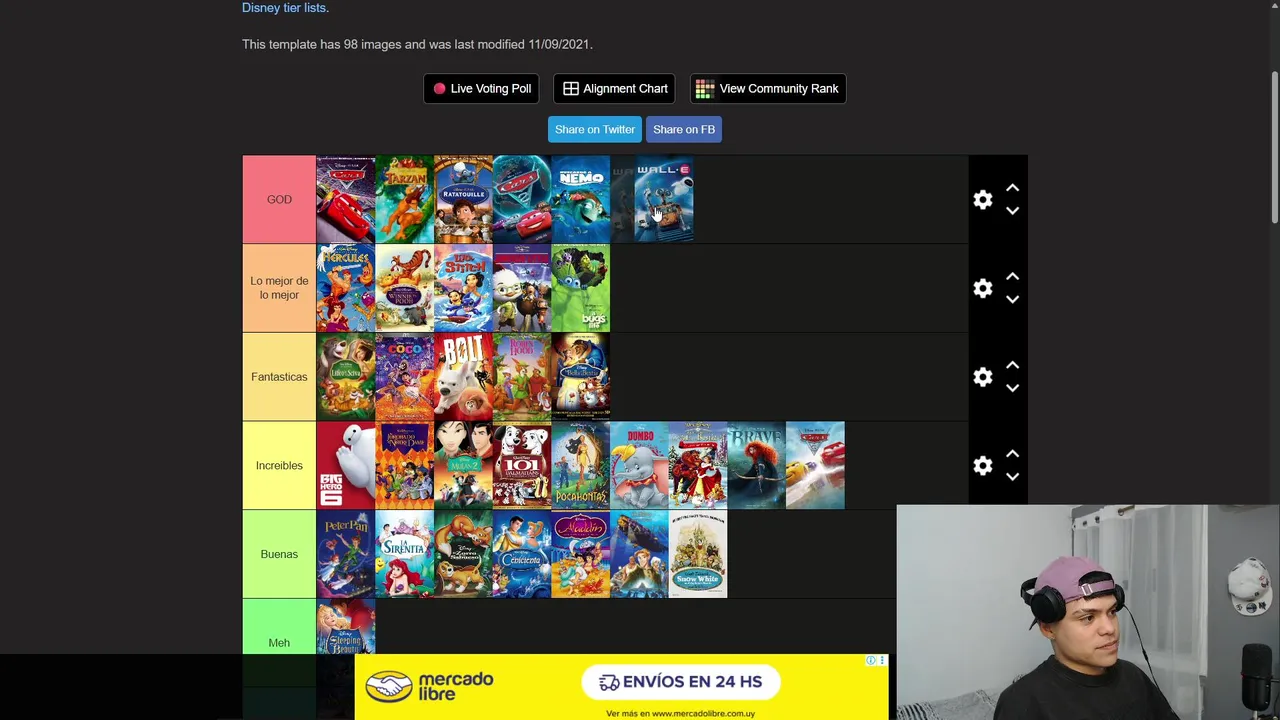Viewport: 1280px width, 720px height.
Task: Click the Envíos en 24 hs ad button
Action: tap(681, 682)
